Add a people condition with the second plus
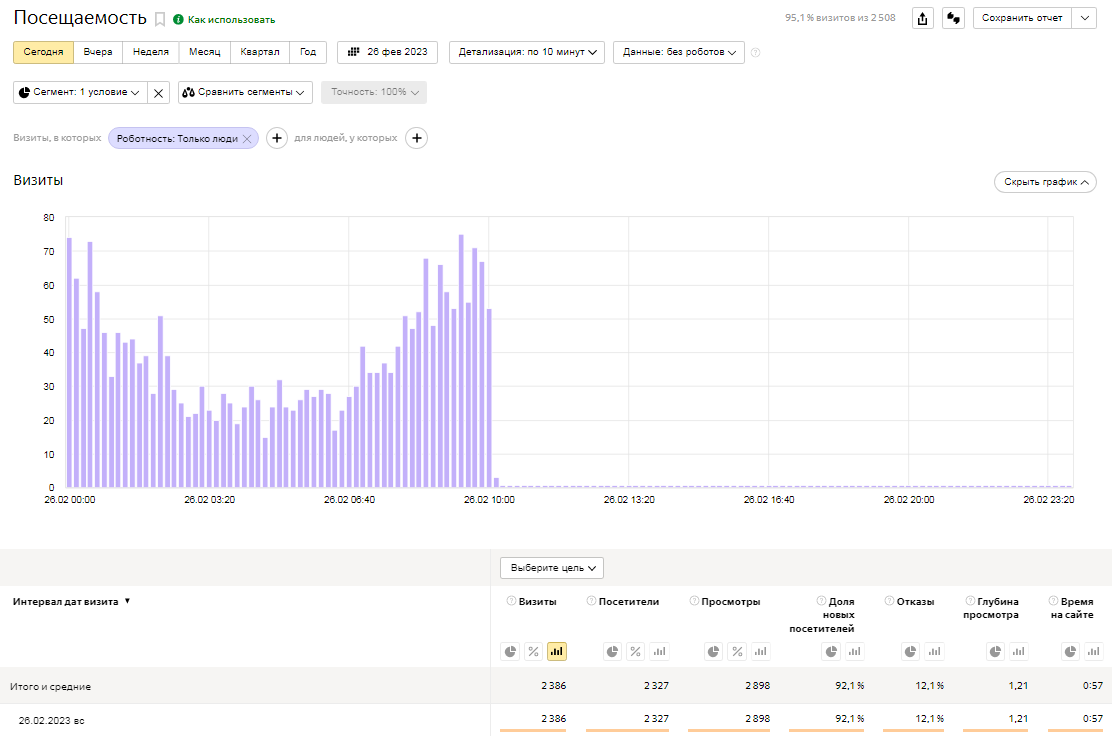The height and width of the screenshot is (739, 1112). (x=416, y=138)
